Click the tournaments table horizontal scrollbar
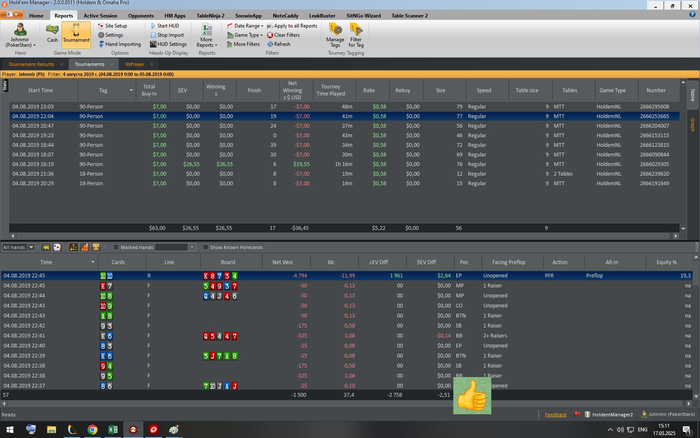Screen dimensions: 700x438 click(344, 236)
